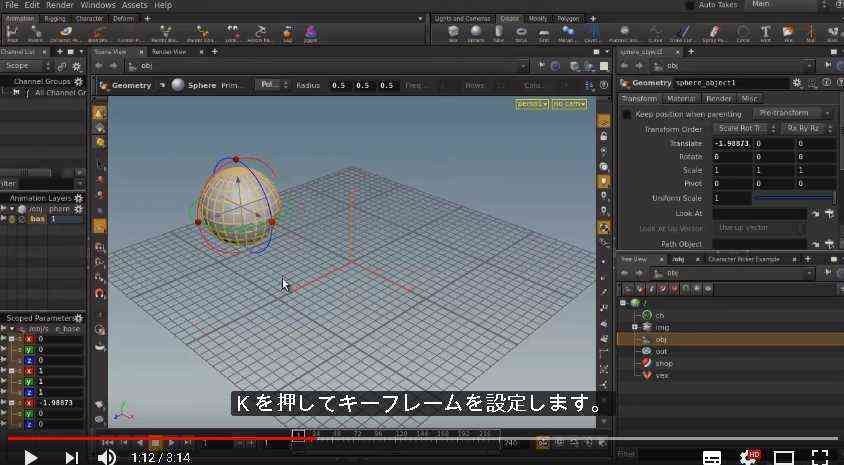This screenshot has width=844, height=465.
Task: Select the Spray Paint shelf tool
Action: point(715,33)
